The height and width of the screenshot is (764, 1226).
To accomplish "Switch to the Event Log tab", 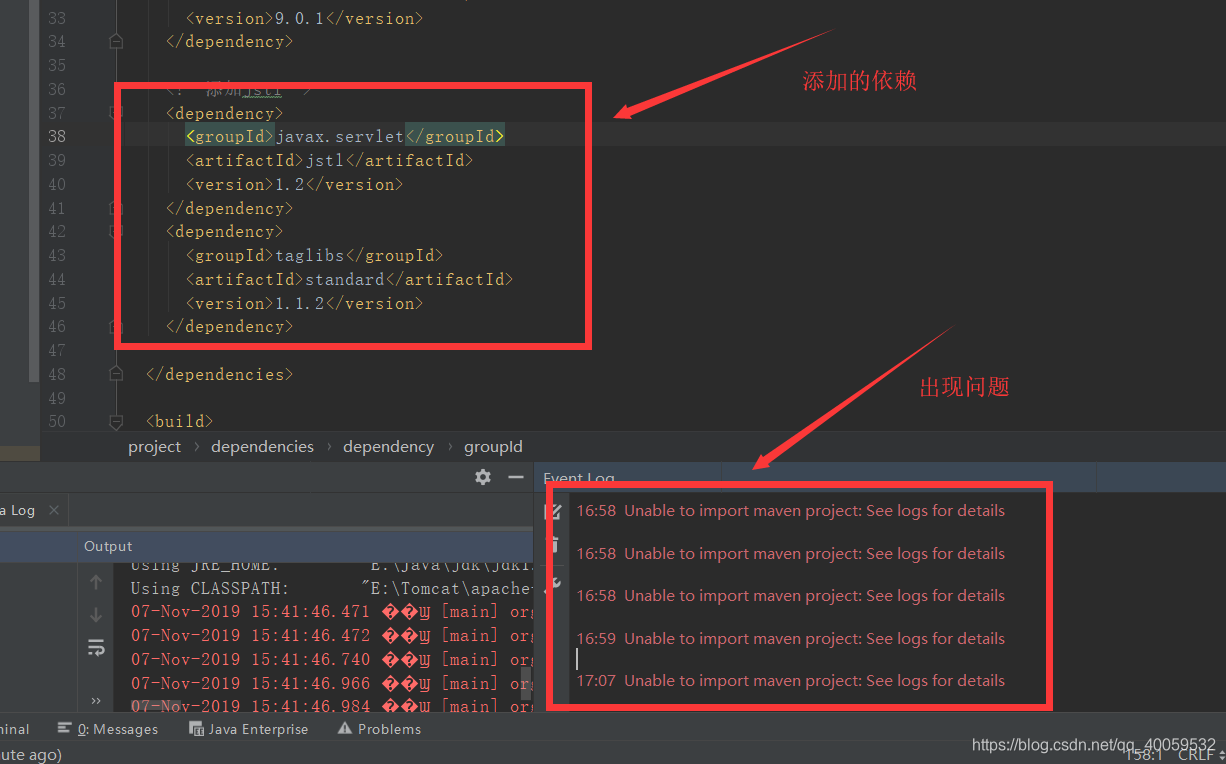I will [x=579, y=478].
